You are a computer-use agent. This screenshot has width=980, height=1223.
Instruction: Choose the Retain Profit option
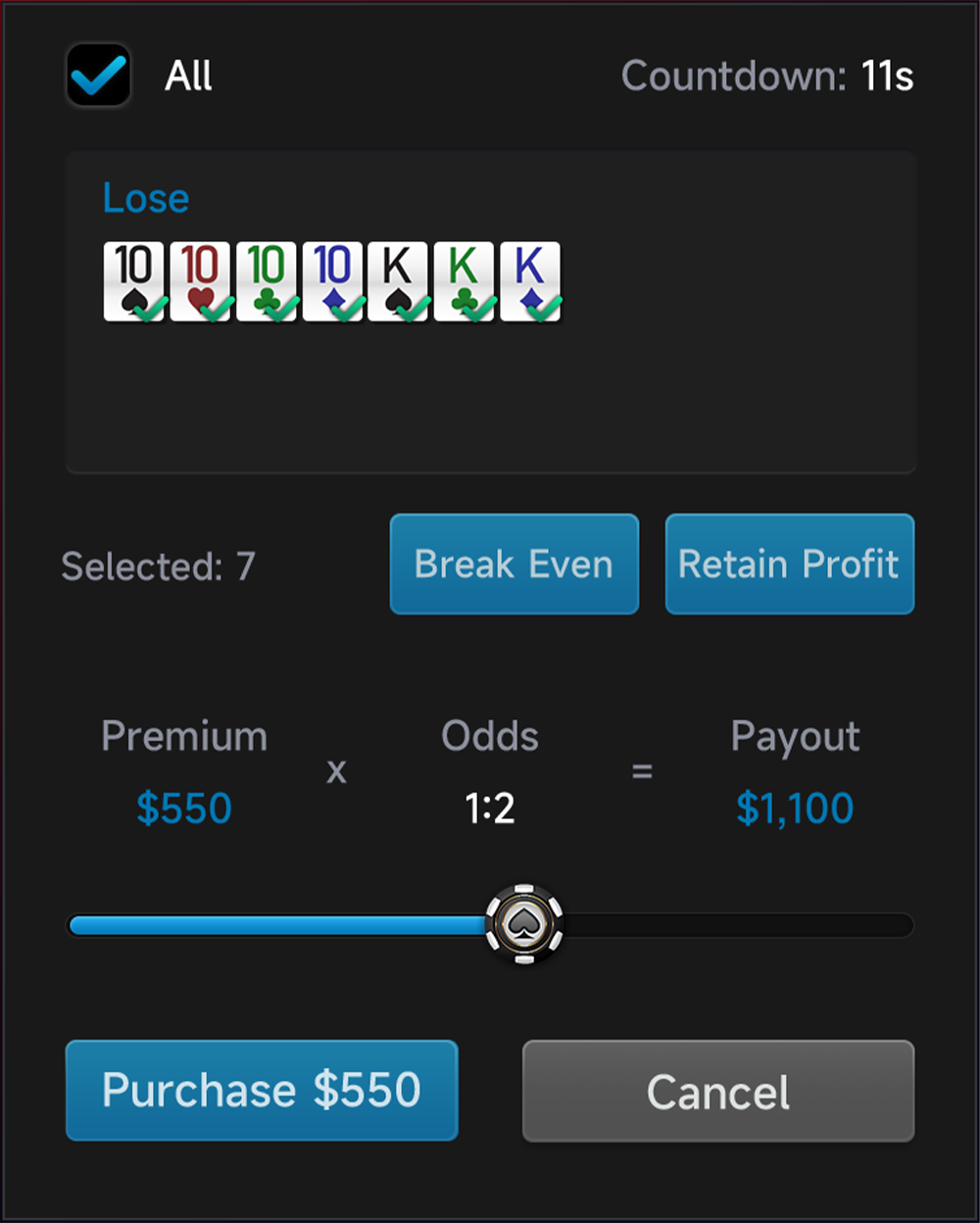coord(789,564)
